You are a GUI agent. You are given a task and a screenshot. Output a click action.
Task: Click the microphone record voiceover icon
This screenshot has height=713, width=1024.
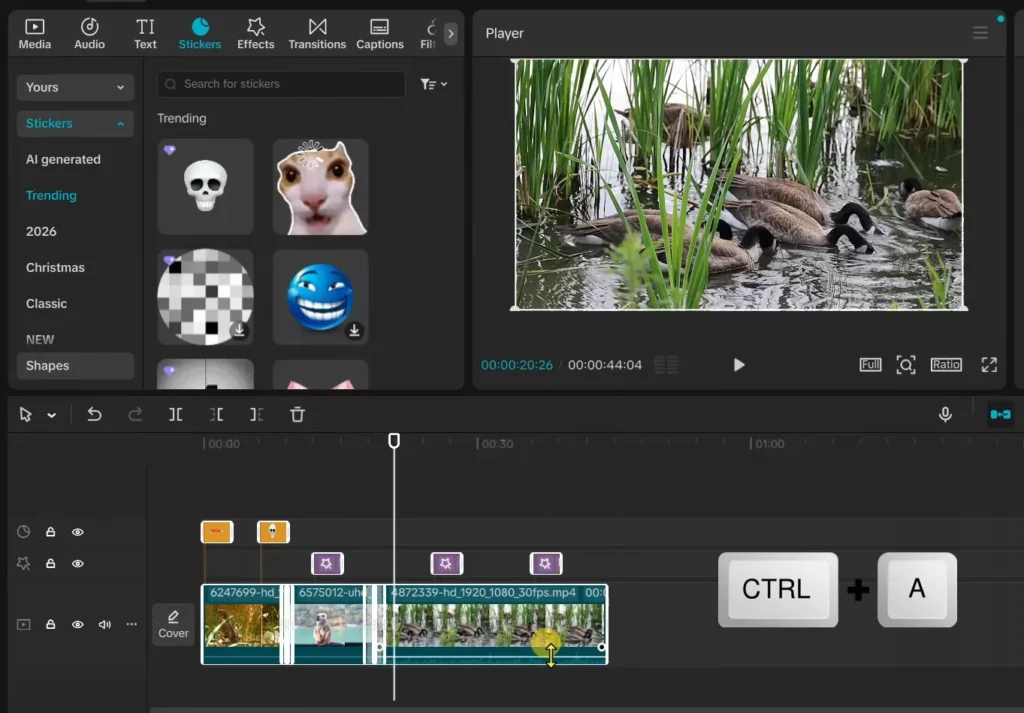point(945,414)
